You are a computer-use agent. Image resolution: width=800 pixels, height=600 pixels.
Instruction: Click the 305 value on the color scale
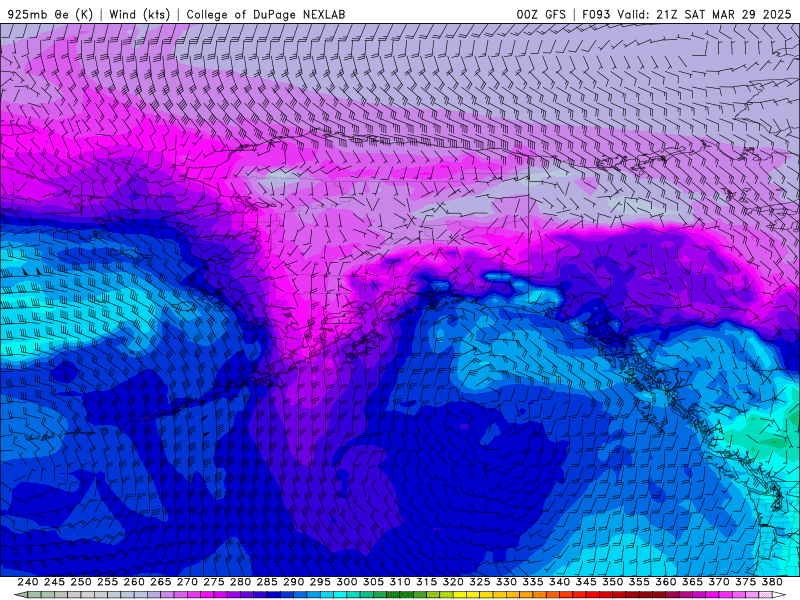pyautogui.click(x=373, y=582)
